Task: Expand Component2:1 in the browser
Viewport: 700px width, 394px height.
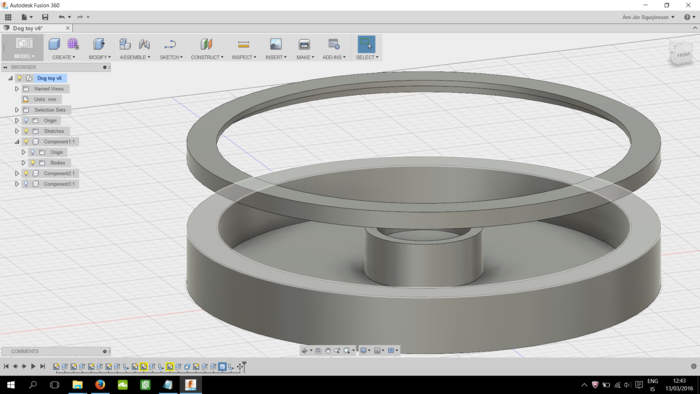Action: (17, 173)
